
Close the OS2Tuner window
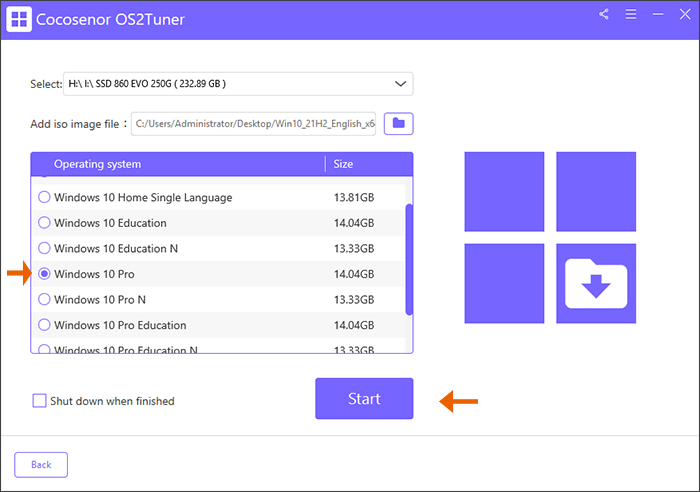tap(685, 14)
